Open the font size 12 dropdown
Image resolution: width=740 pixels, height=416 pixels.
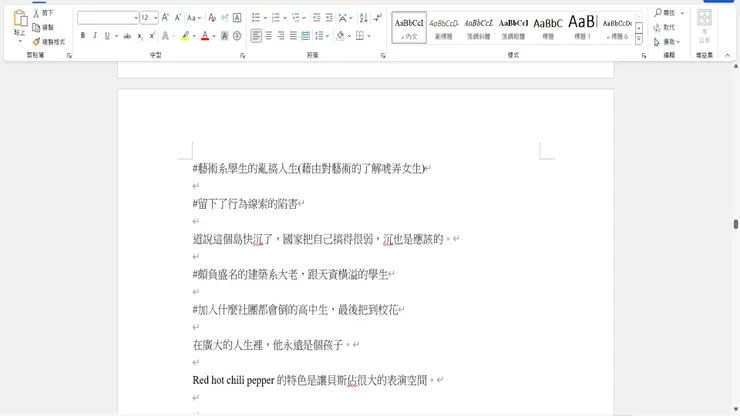pos(155,17)
